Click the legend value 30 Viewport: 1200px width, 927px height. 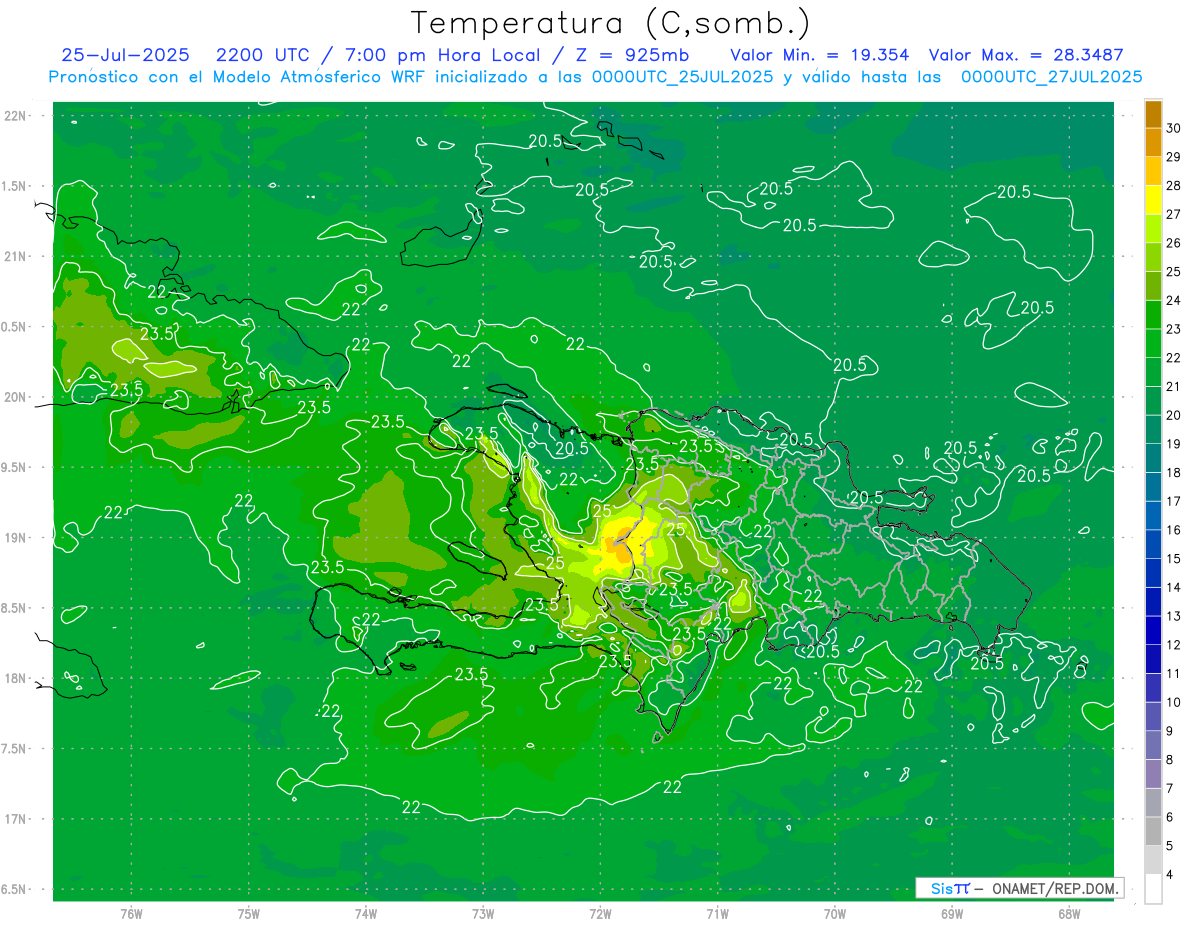point(1174,128)
